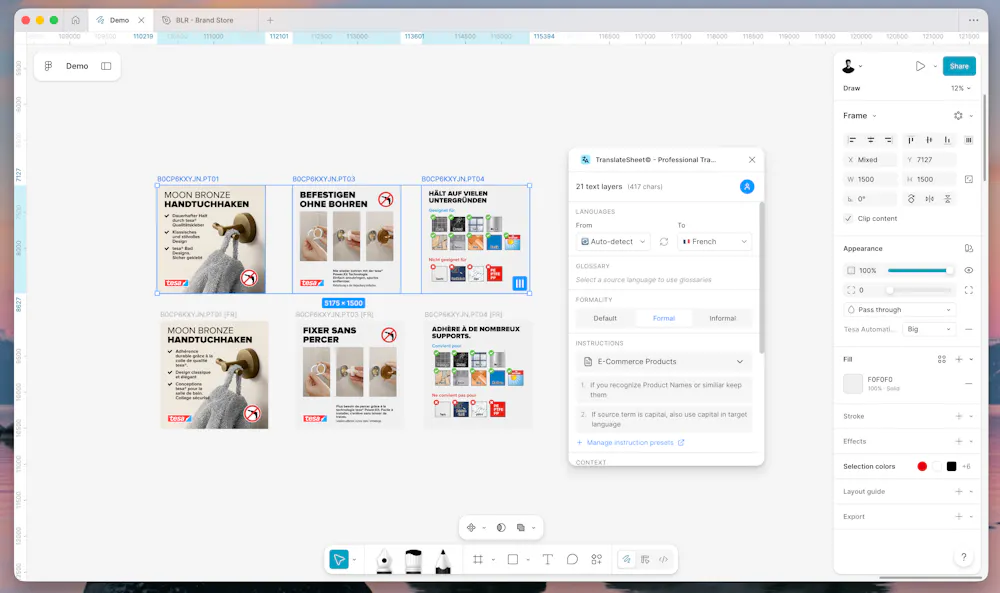
Task: Swap the source and target languages
Action: 663,242
